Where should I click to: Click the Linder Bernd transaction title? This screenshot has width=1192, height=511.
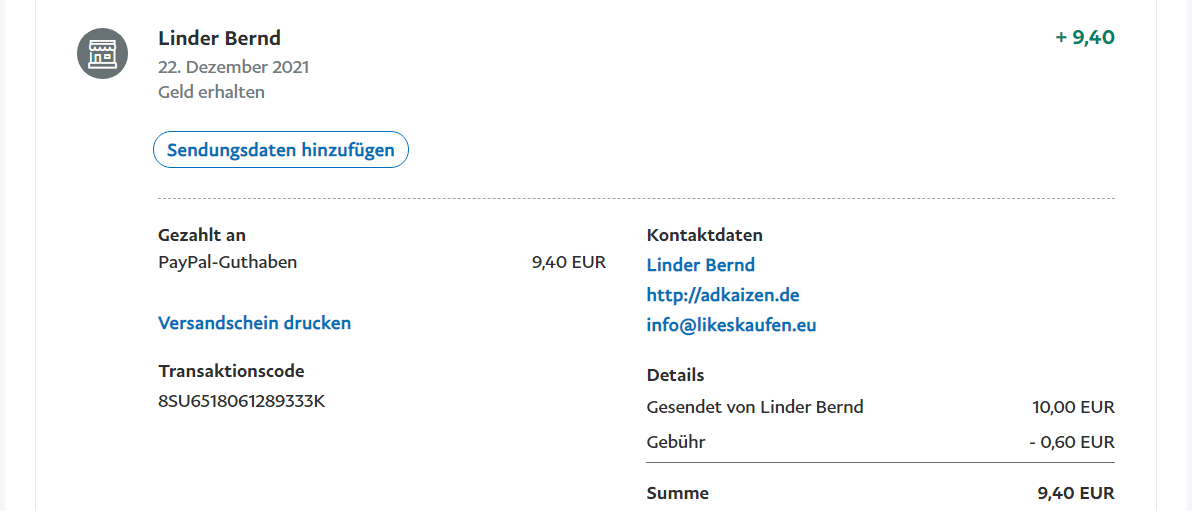tap(220, 37)
